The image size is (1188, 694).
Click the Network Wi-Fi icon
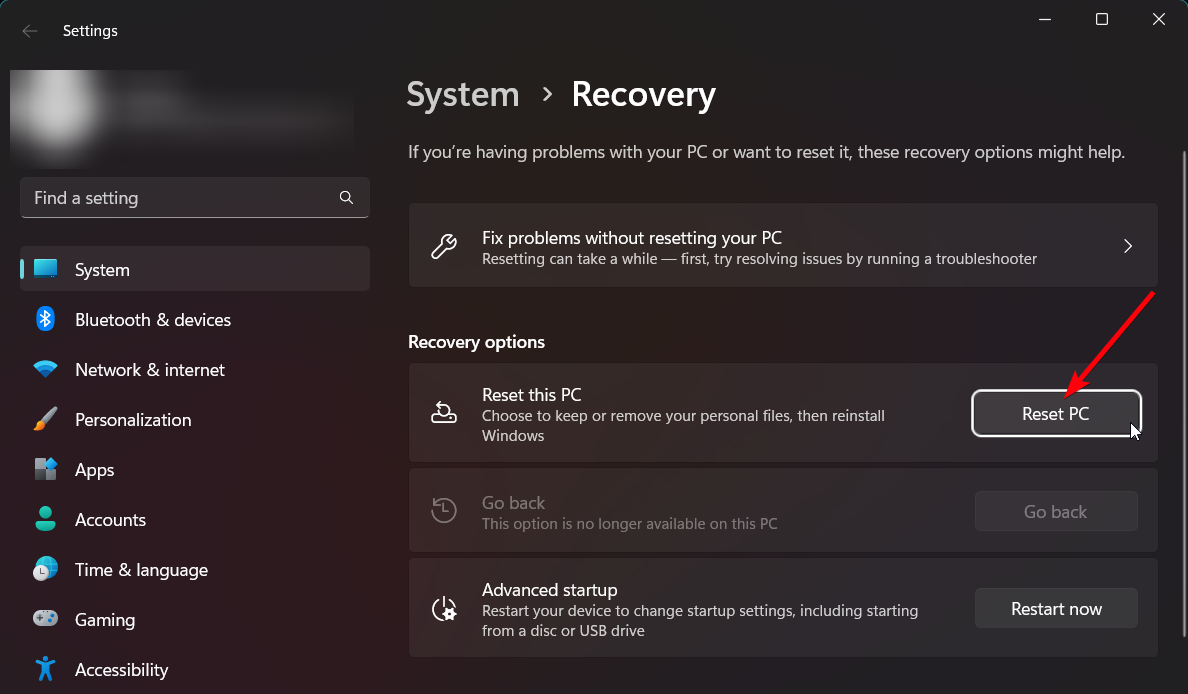point(45,369)
